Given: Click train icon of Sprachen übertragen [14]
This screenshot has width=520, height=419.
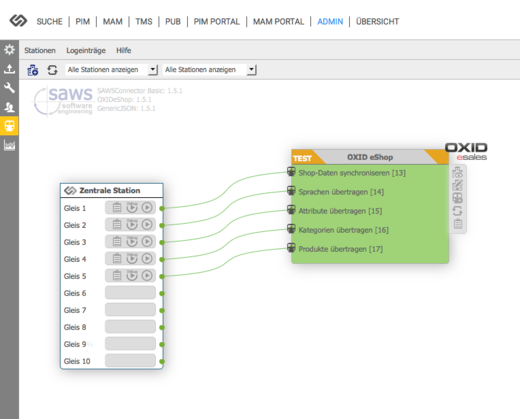Looking at the screenshot, I should tap(291, 191).
